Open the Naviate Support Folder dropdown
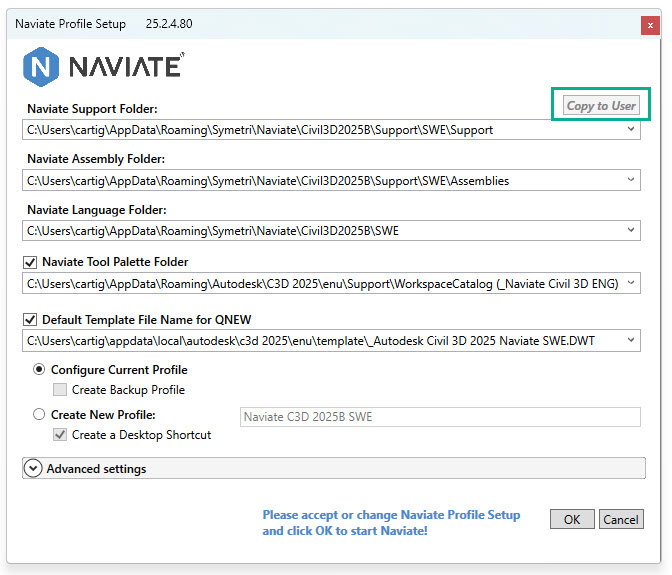This screenshot has width=672, height=575. point(631,129)
